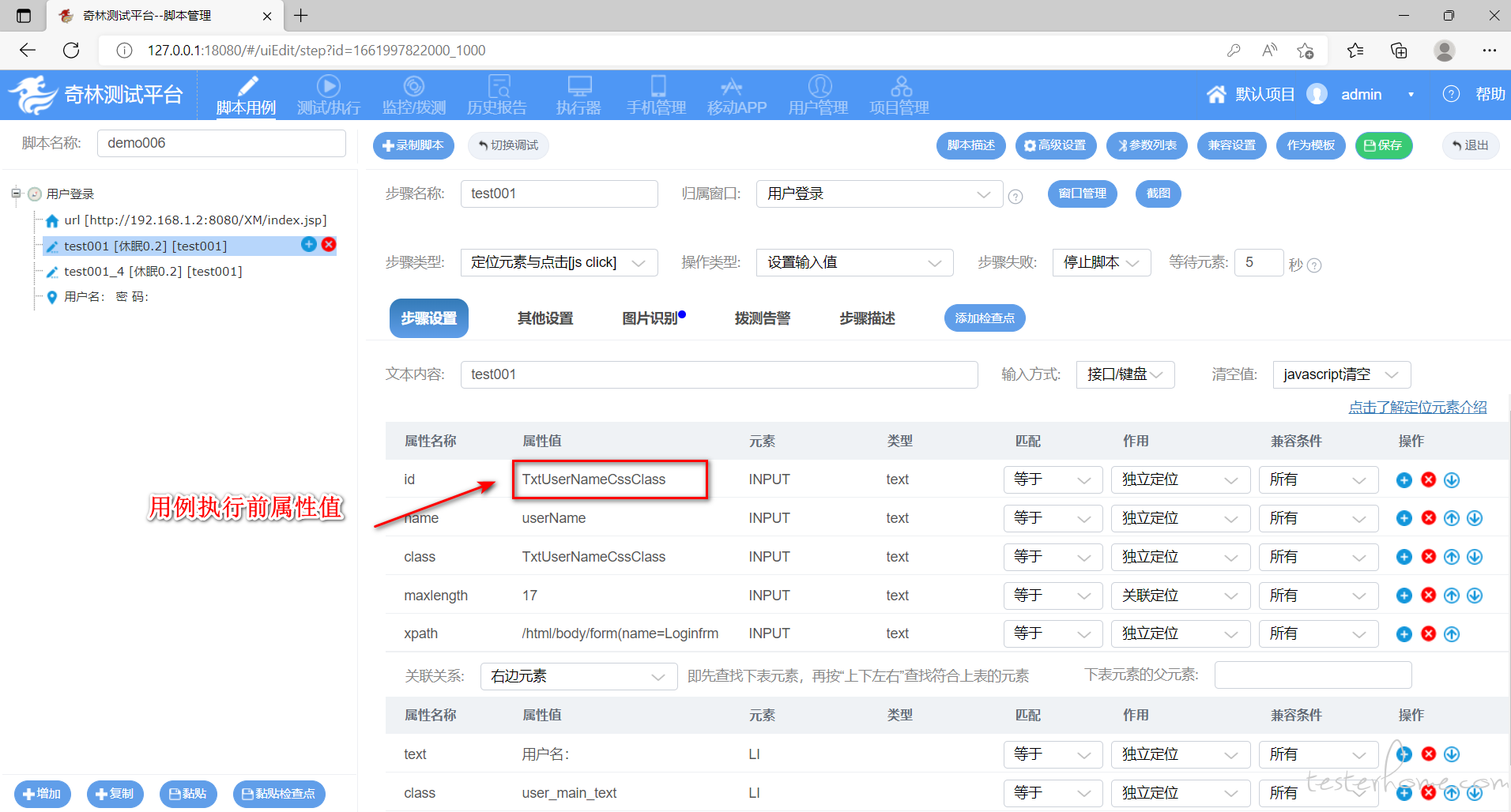The image size is (1511, 812).
Task: Move the name attribute row up
Action: click(x=1452, y=519)
